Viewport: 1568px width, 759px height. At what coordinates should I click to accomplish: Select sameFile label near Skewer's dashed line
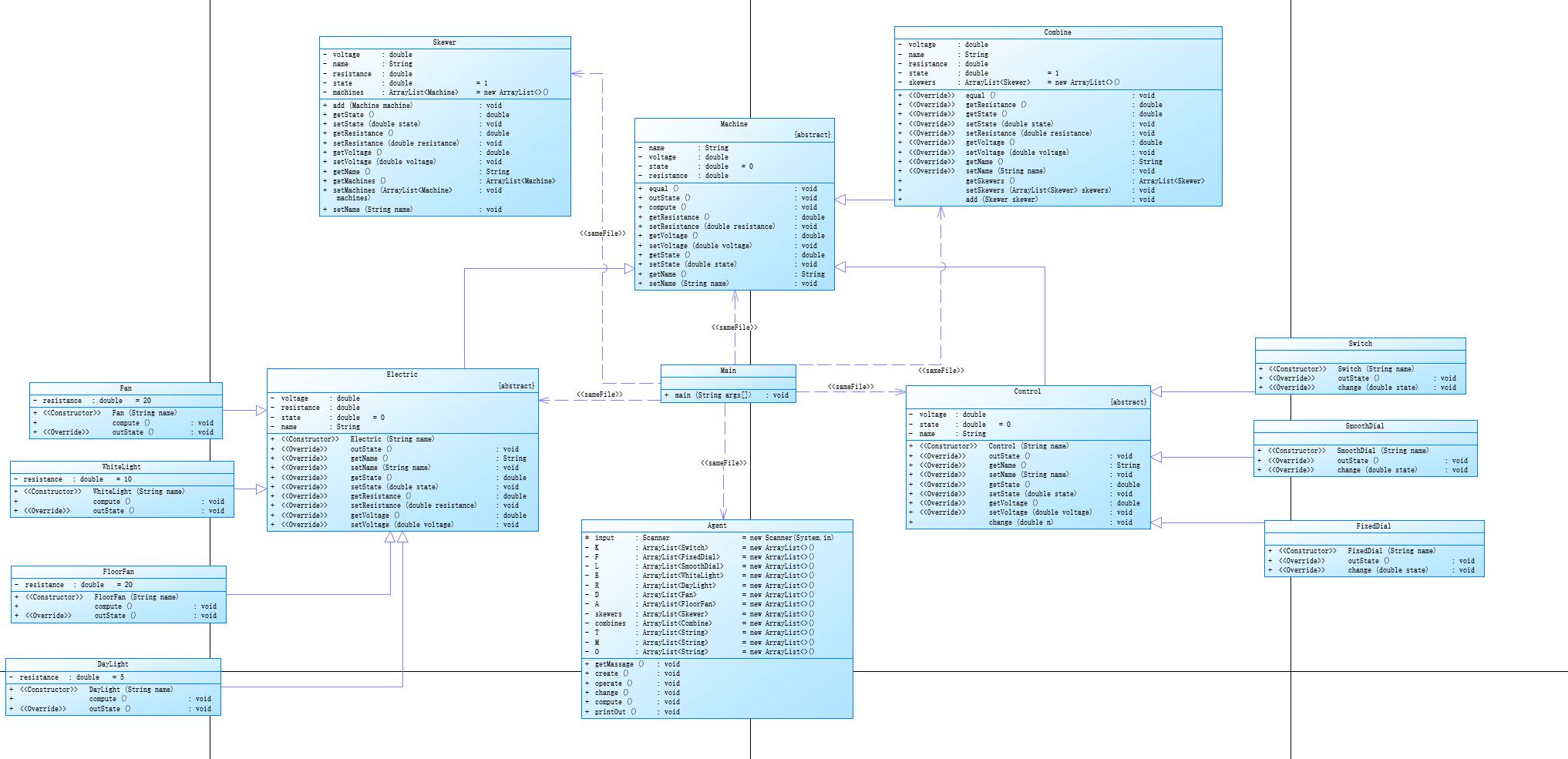603,233
